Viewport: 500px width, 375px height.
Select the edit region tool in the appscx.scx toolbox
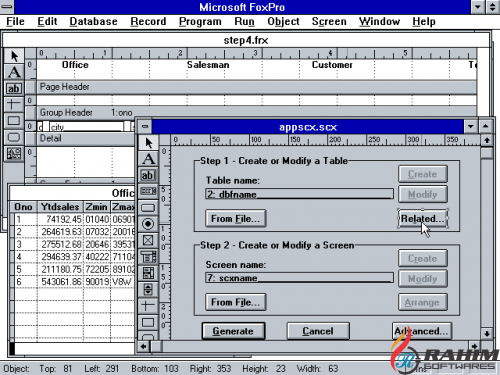pyautogui.click(x=148, y=191)
